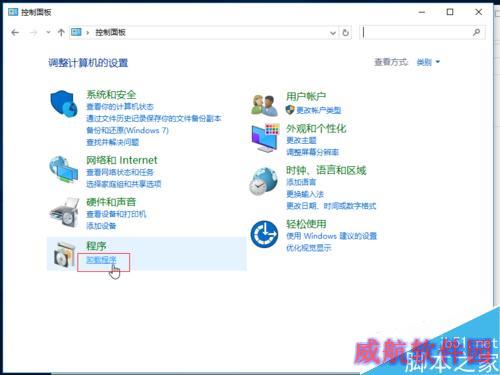Open 选择家庭组和共享选项 link
The image size is (500, 375).
pyautogui.click(x=124, y=184)
